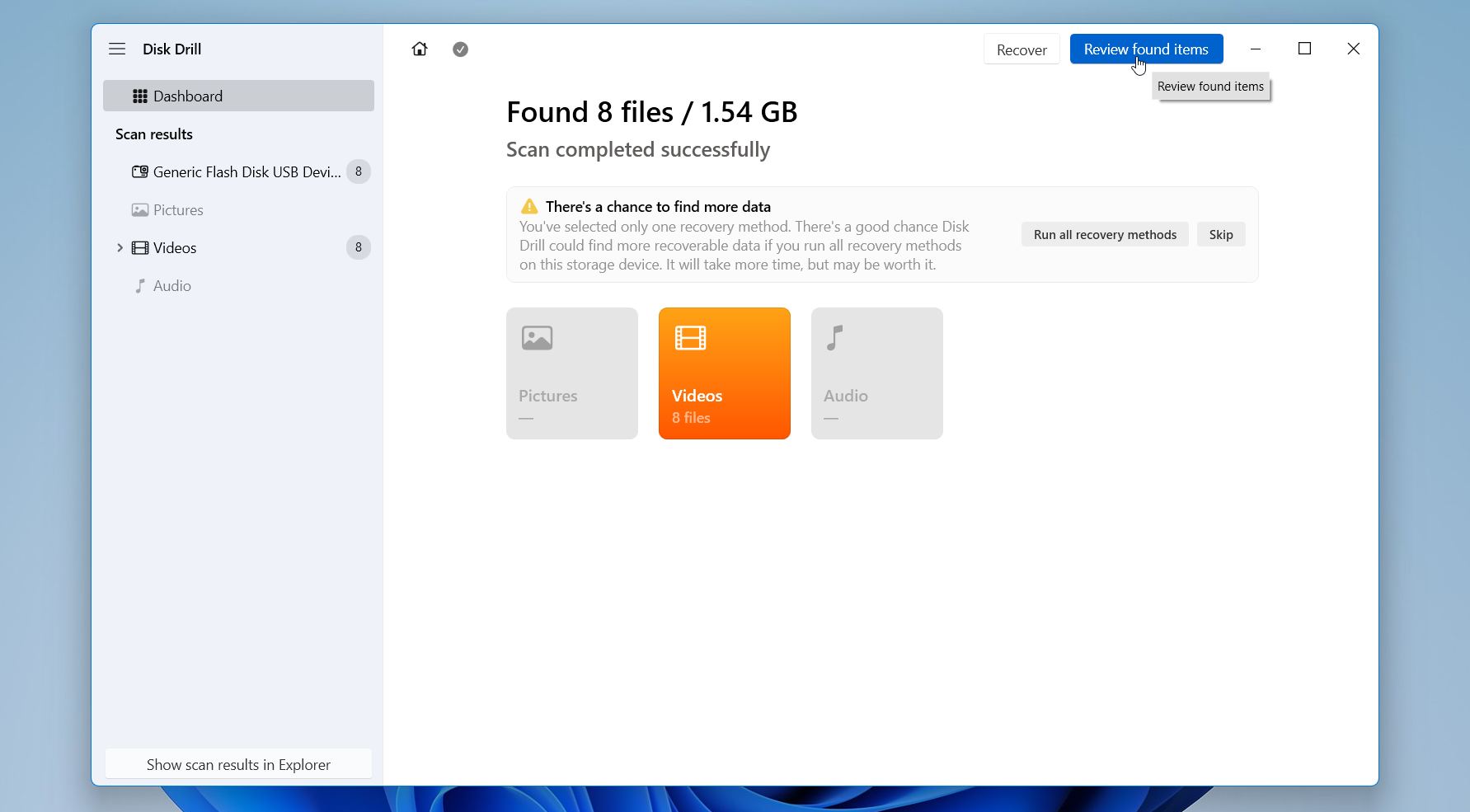Viewport: 1470px width, 812px height.
Task: Minimize the Disk Drill window
Action: (x=1255, y=49)
